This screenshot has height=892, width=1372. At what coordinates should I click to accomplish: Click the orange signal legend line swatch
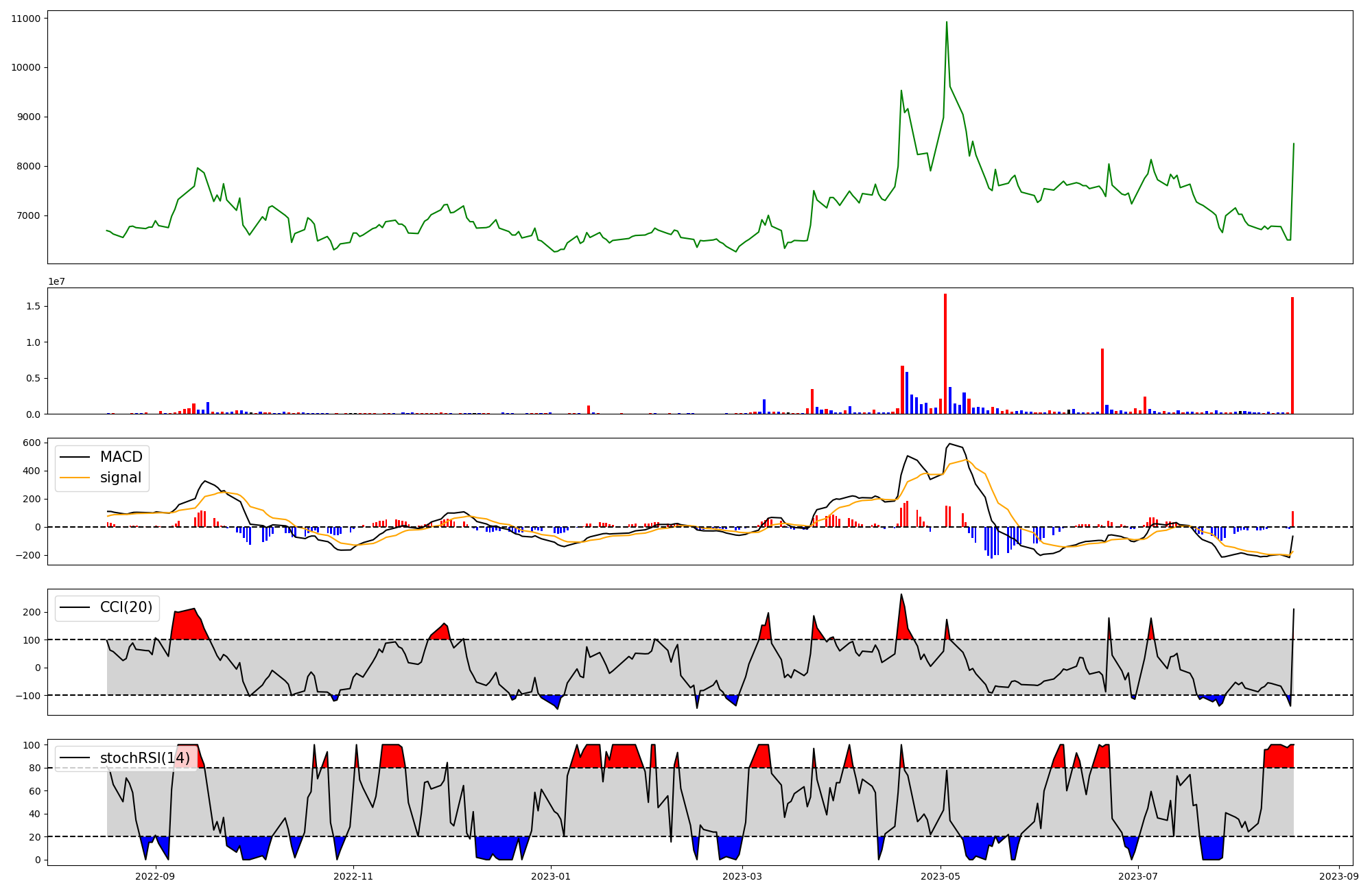(75, 478)
